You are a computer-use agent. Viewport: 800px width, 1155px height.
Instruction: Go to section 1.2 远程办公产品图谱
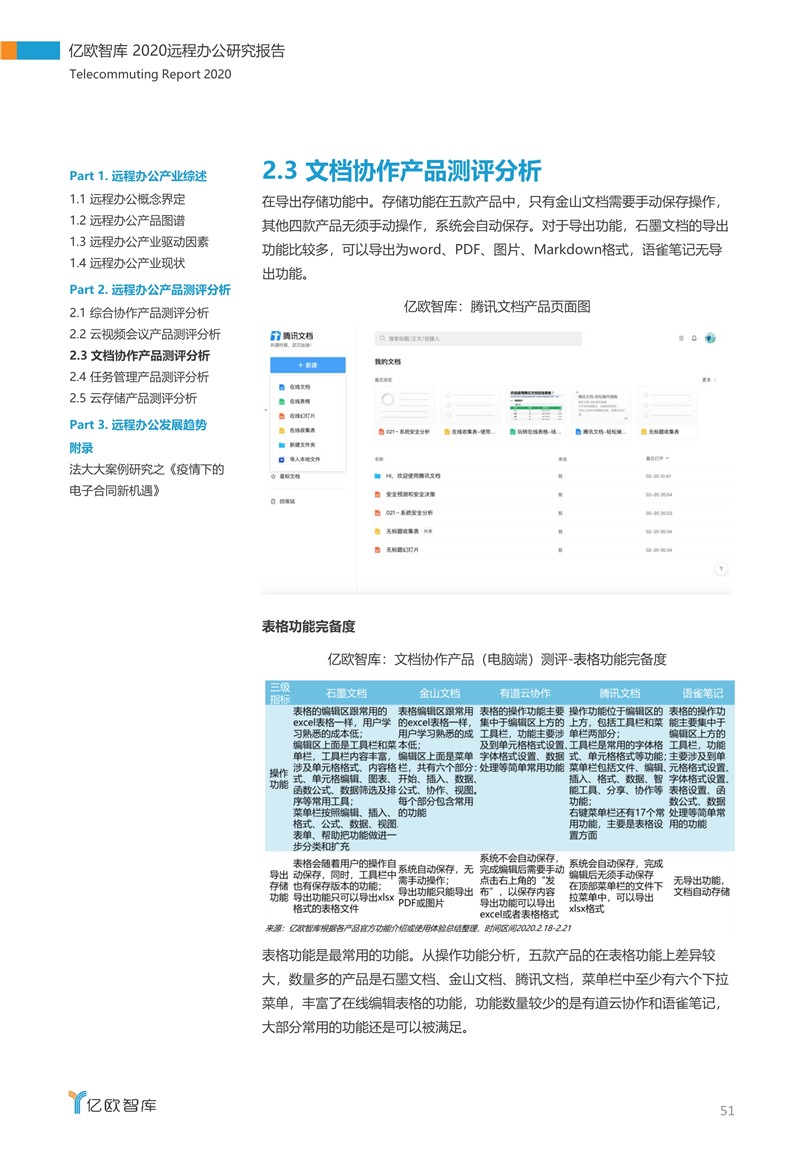(127, 220)
